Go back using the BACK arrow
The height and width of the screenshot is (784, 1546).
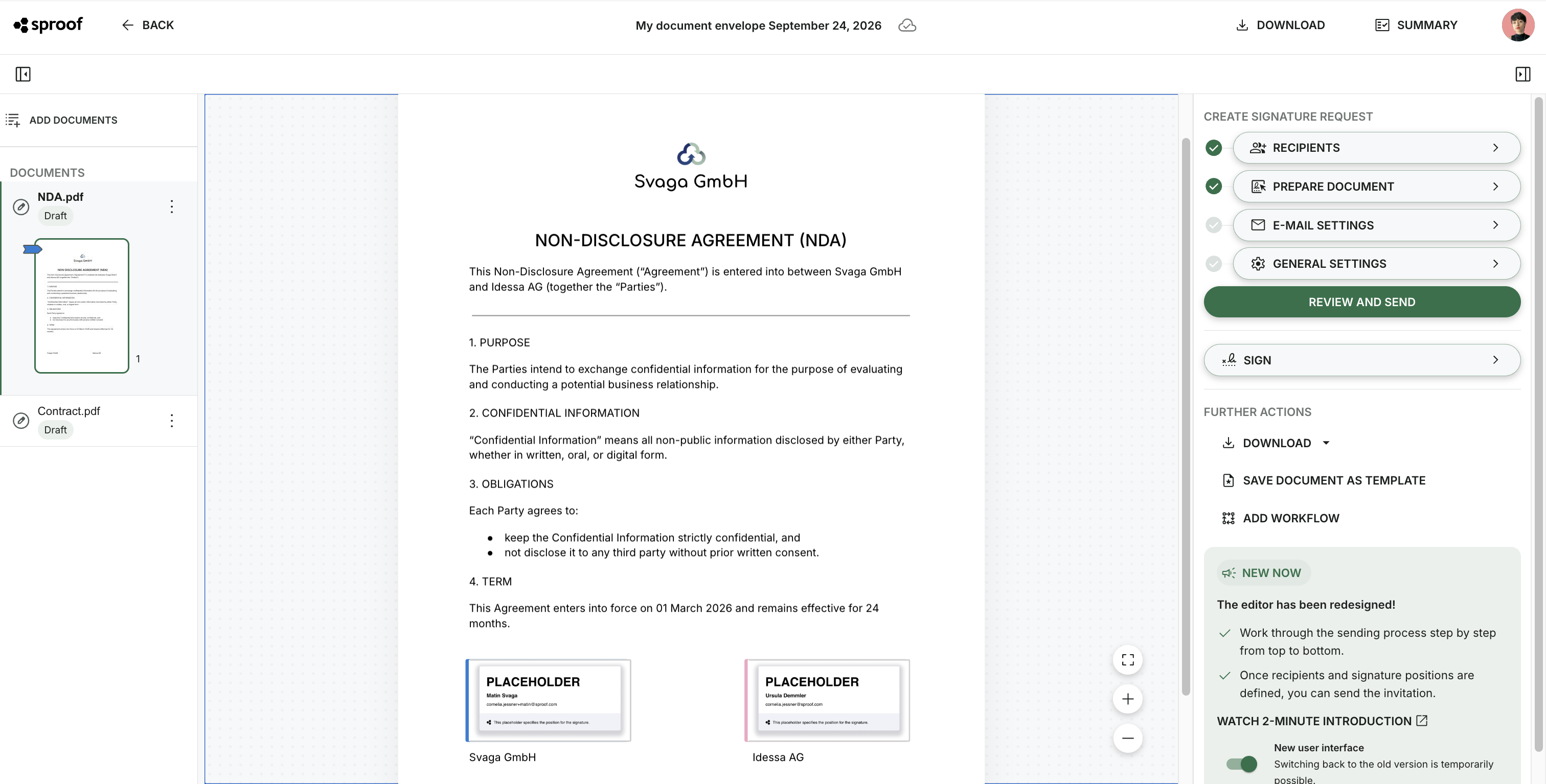148,25
